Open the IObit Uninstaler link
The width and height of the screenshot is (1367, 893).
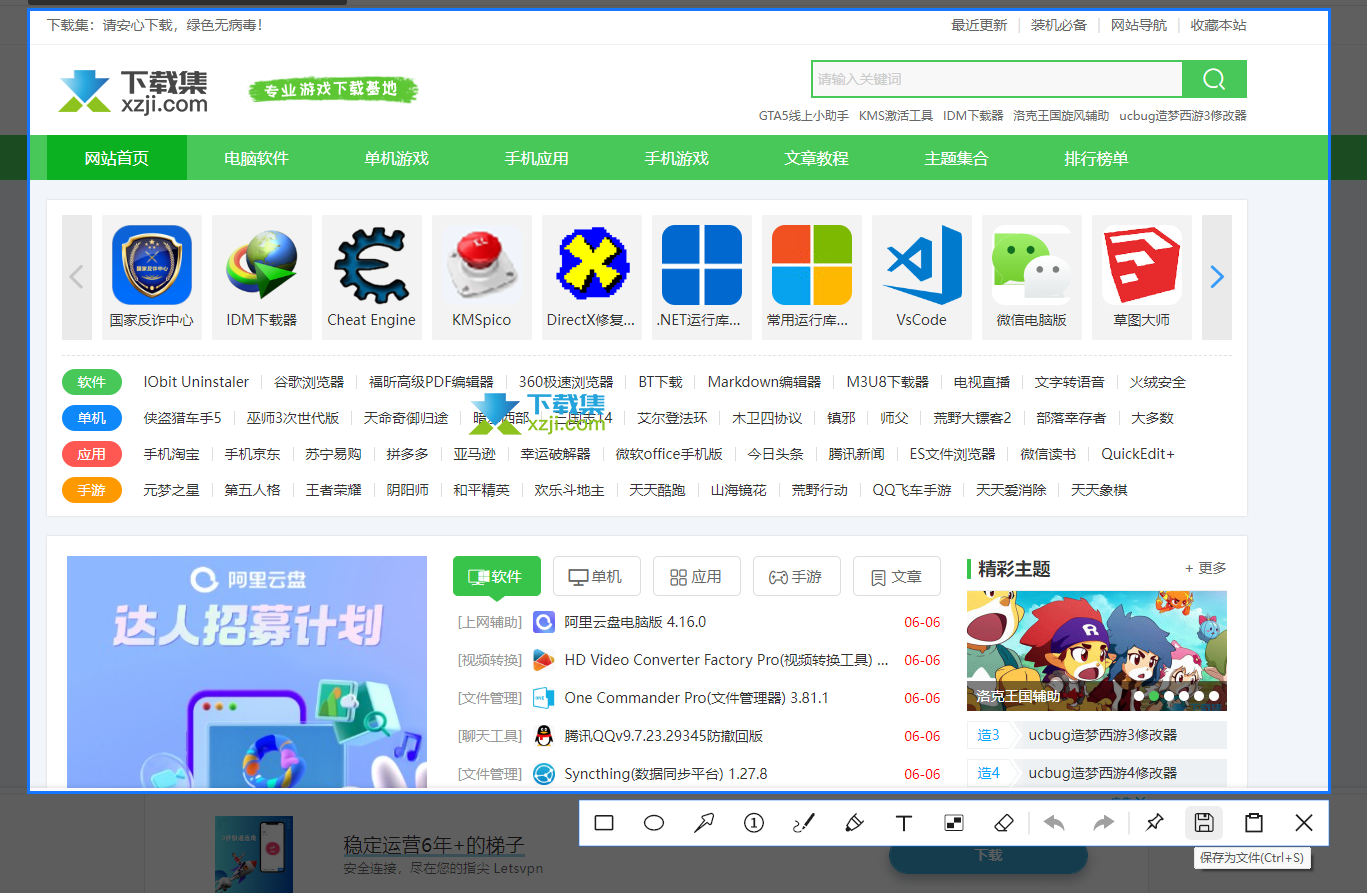coord(196,382)
